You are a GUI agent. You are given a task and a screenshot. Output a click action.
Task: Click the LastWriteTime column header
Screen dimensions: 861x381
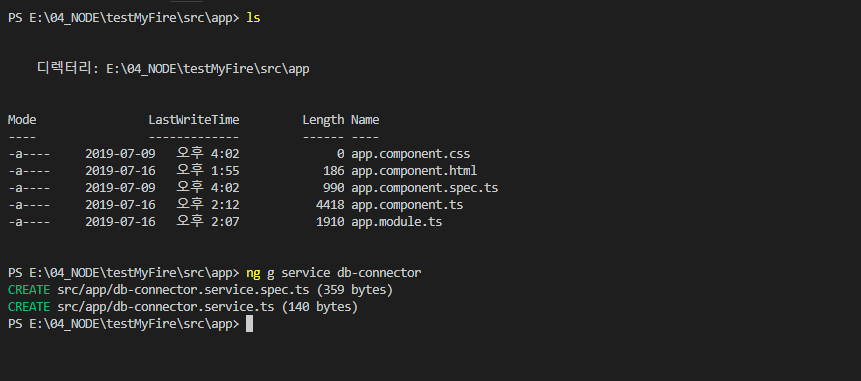[x=194, y=120]
